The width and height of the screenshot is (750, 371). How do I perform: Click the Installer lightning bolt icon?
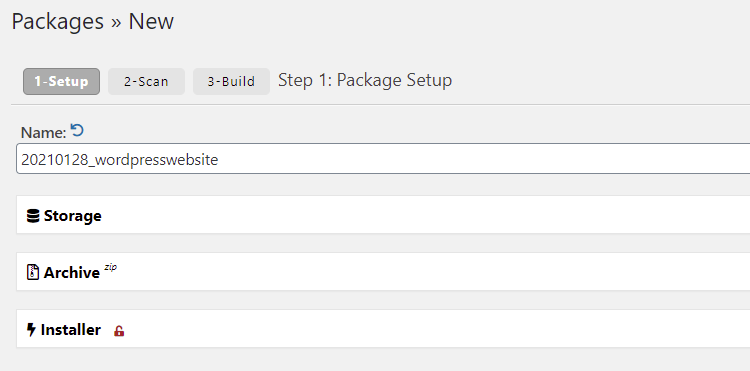(31, 330)
